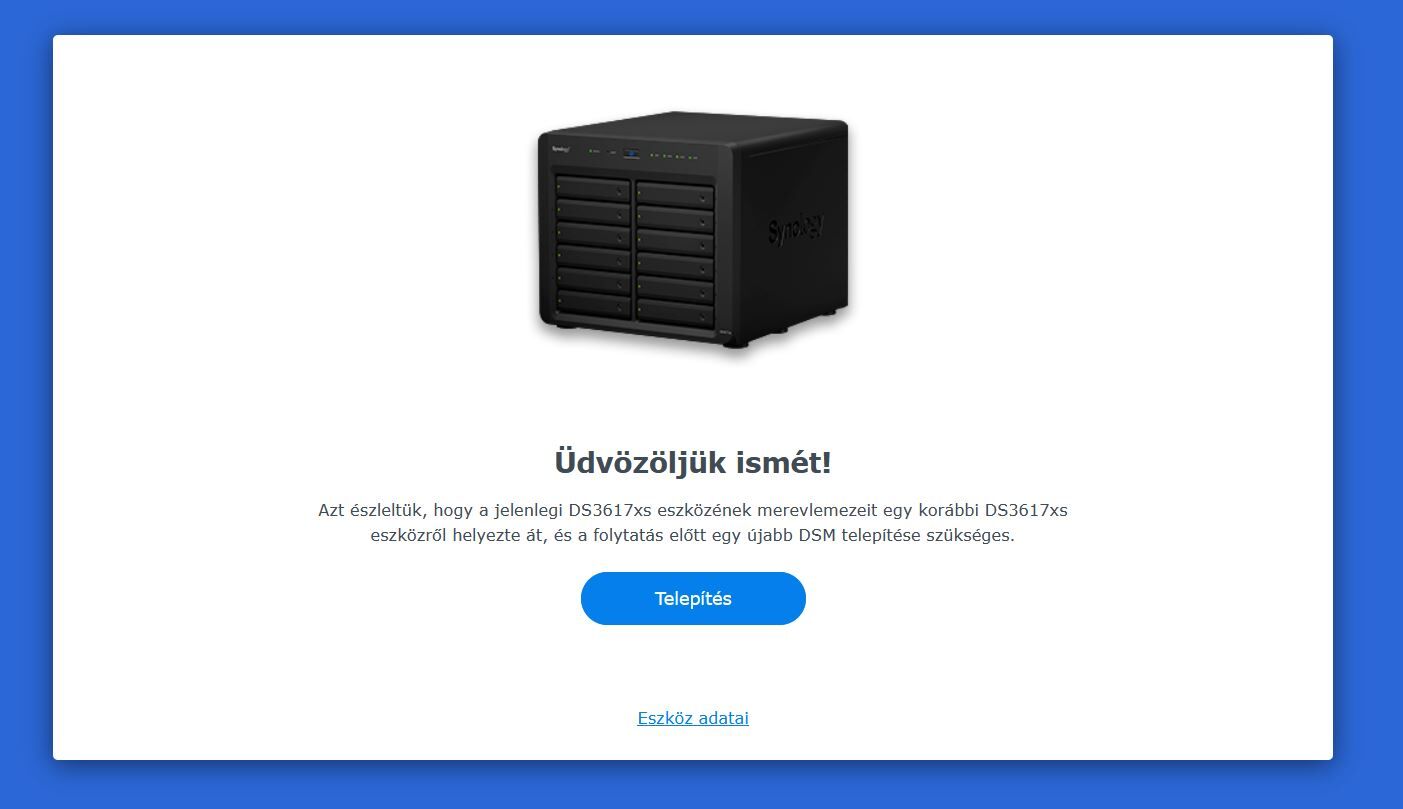1403x809 pixels.
Task: Click the Üdvözöljük ismét! heading
Action: click(x=693, y=463)
